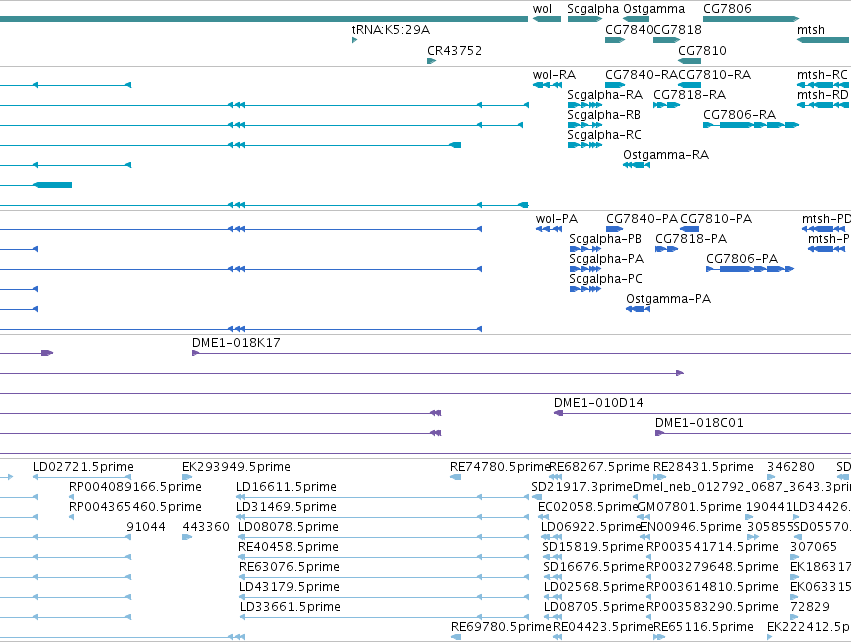Select the LD16611.5prime EST line
Viewport: 851px width, 642px height.
pyautogui.click(x=384, y=497)
